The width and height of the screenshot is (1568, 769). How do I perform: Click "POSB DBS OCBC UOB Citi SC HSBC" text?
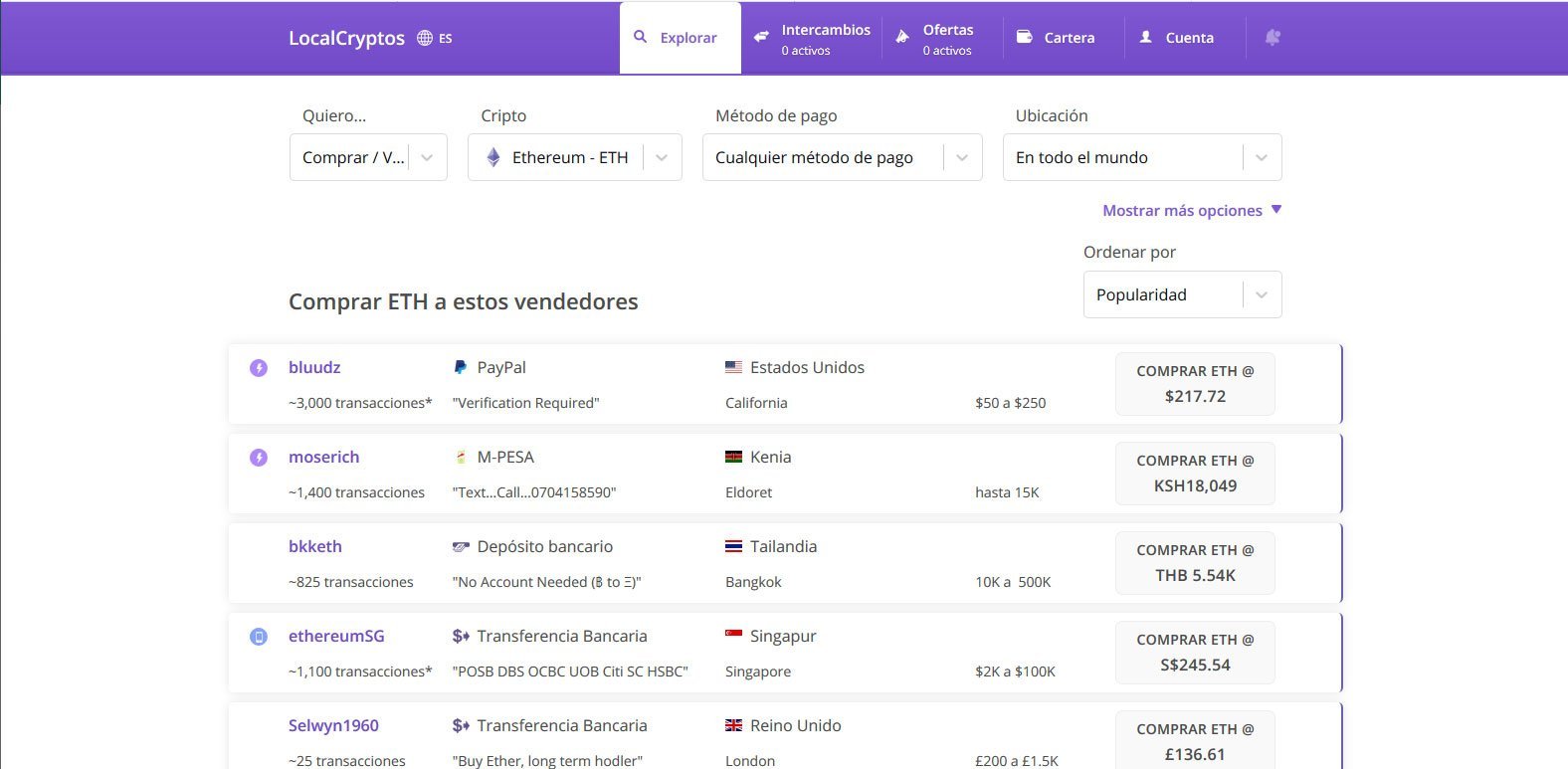(570, 672)
